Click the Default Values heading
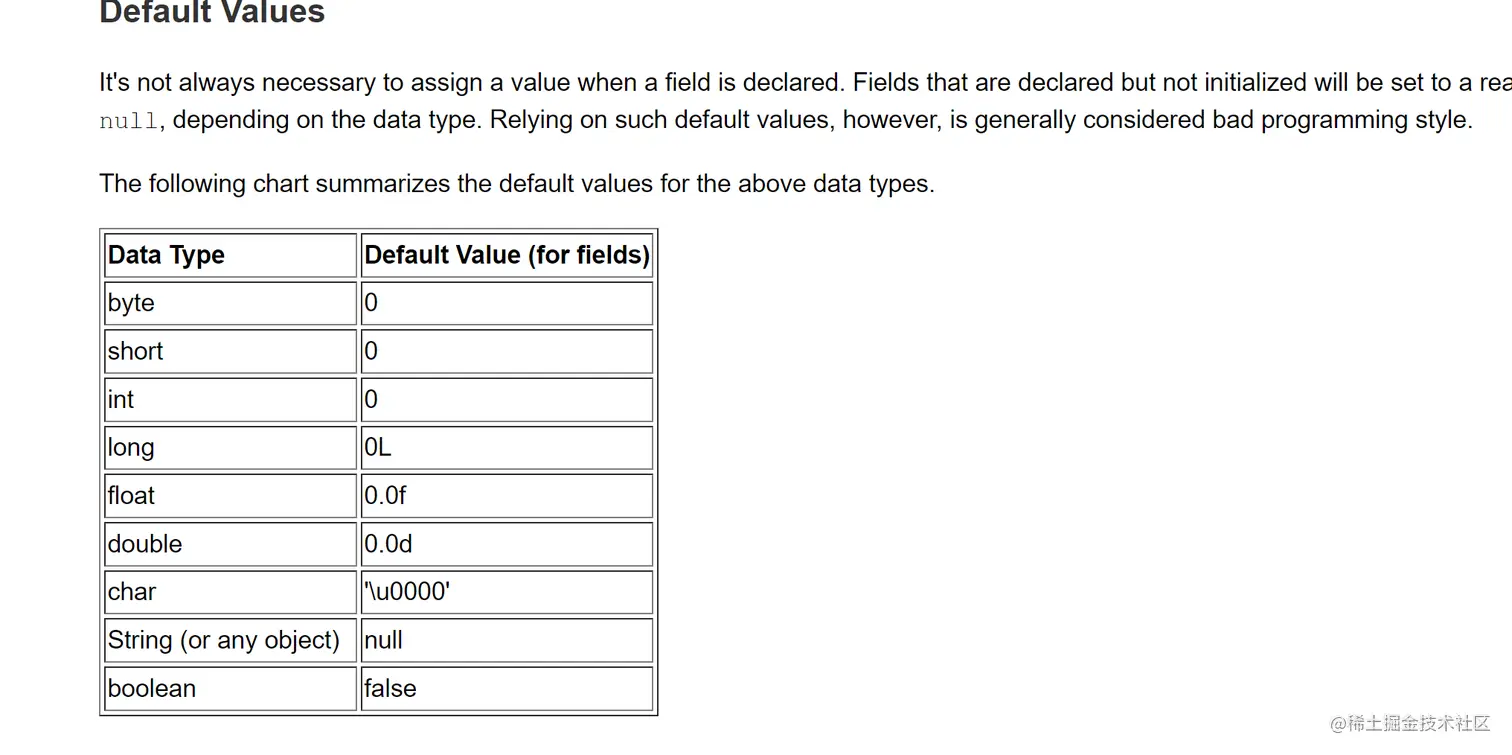The width and height of the screenshot is (1512, 755). point(212,13)
